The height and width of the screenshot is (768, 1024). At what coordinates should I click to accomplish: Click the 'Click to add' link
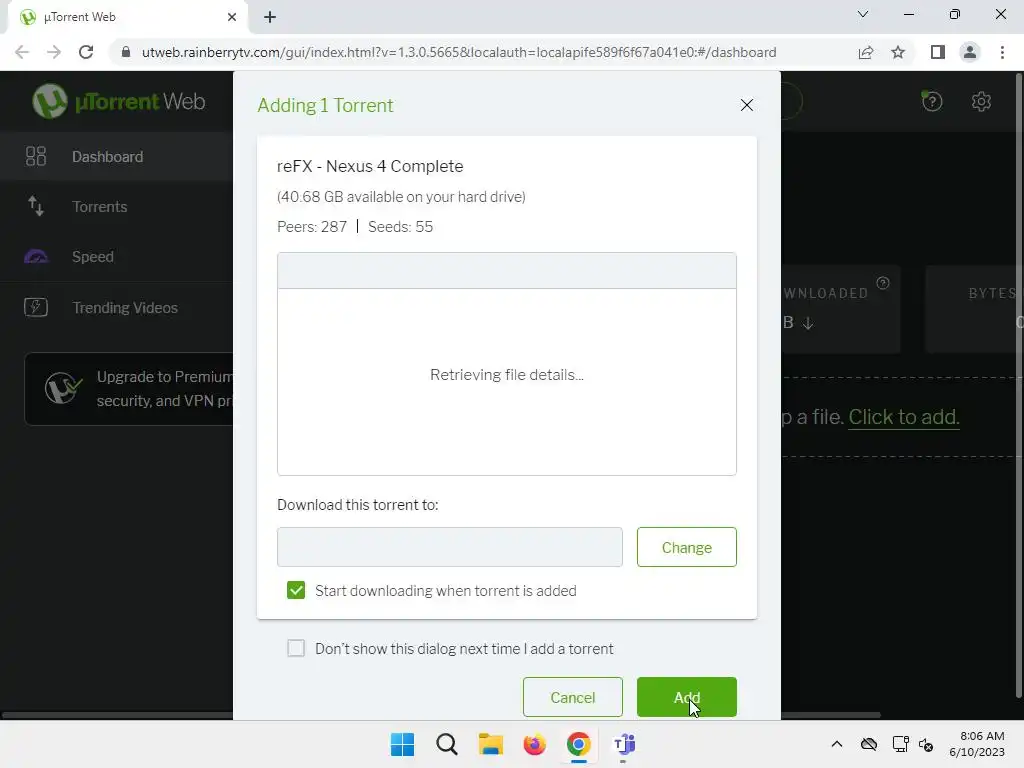(x=903, y=417)
